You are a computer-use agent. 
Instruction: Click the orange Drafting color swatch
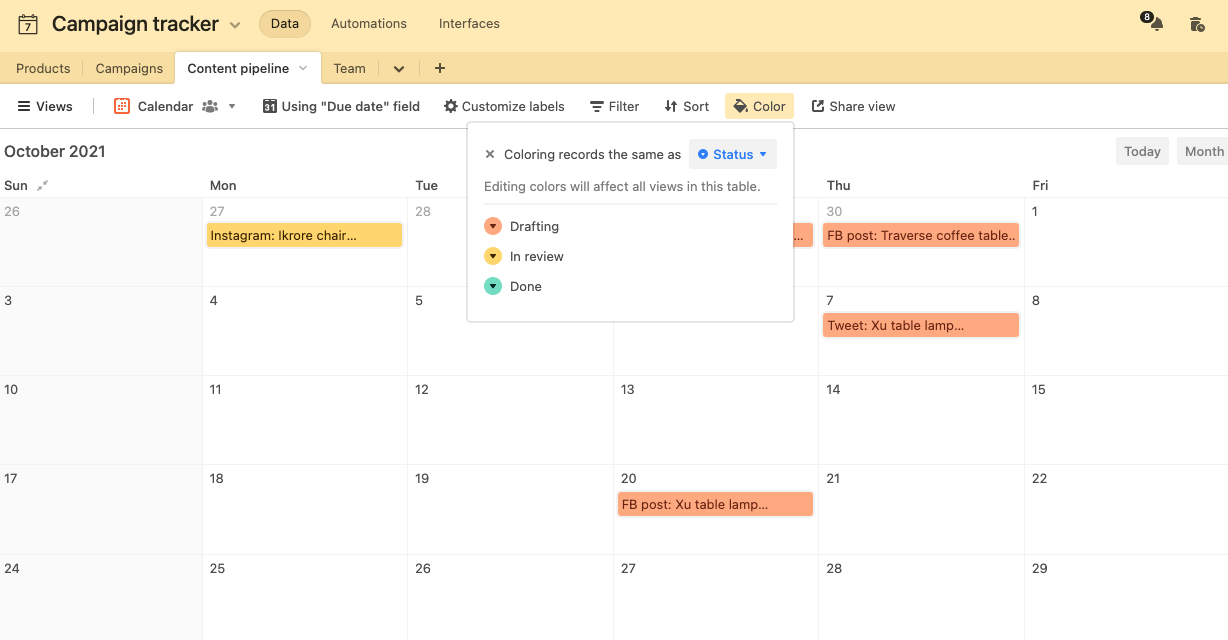click(x=493, y=227)
